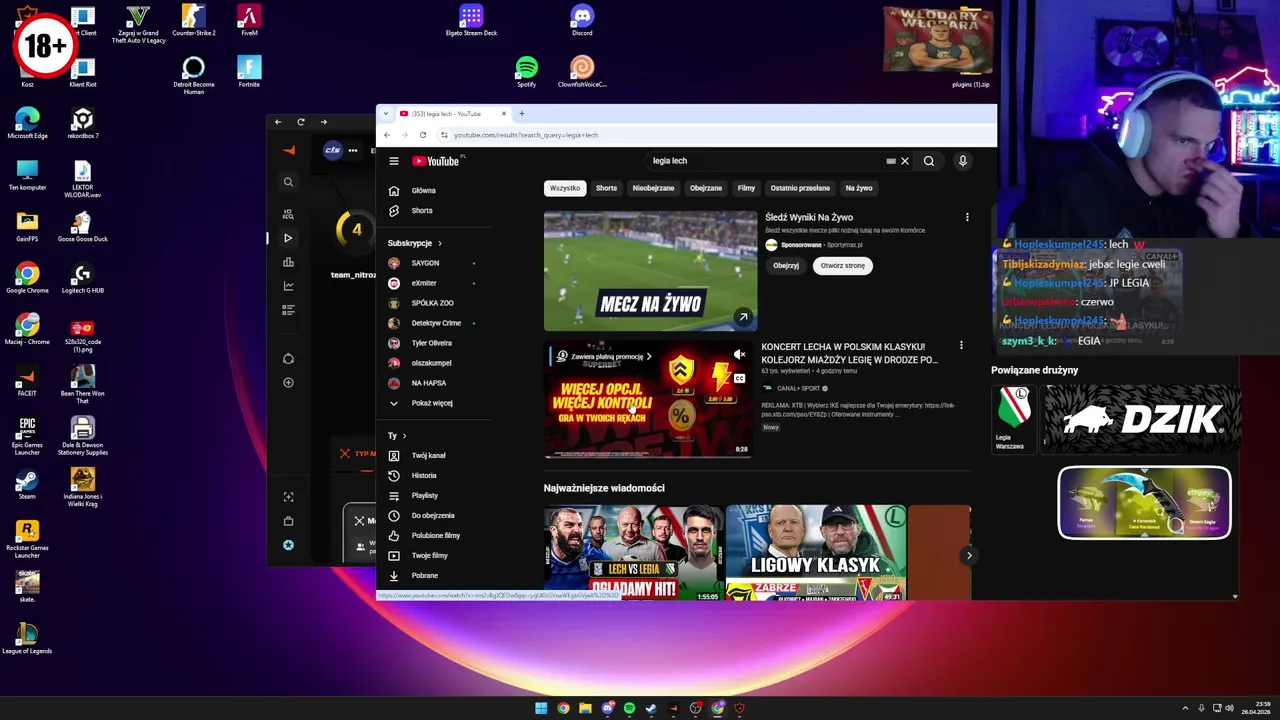Open options menu for Śledź Wyniki Na Żywo ad
The width and height of the screenshot is (1280, 720).
pos(967,217)
